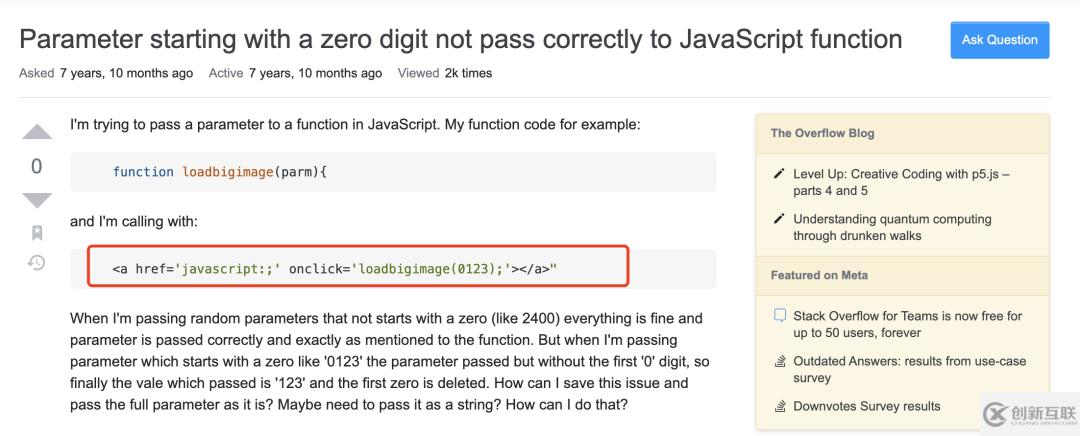
Task: Click the pencil icon beside Level Up post
Action: pyautogui.click(x=780, y=174)
